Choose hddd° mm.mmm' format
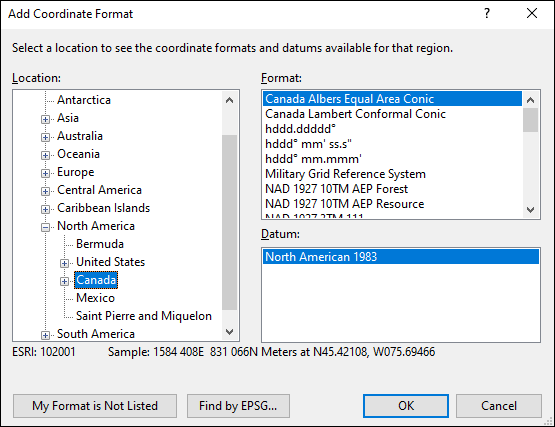Image resolution: width=555 pixels, height=427 pixels. (x=392, y=159)
